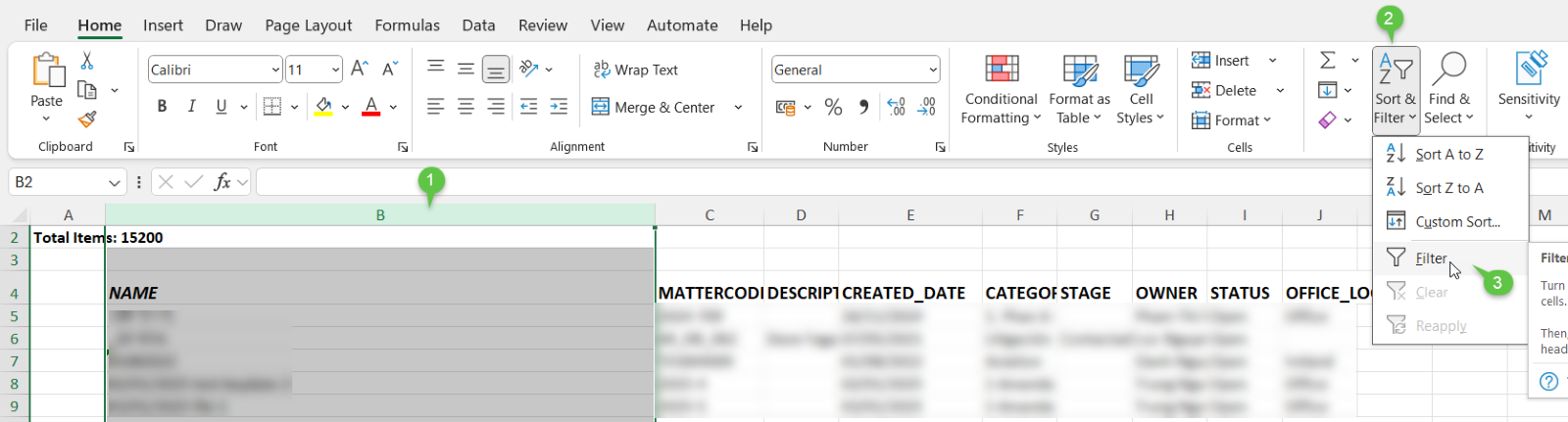Decrease indent
Screen dimensions: 1568x422
coord(528,107)
